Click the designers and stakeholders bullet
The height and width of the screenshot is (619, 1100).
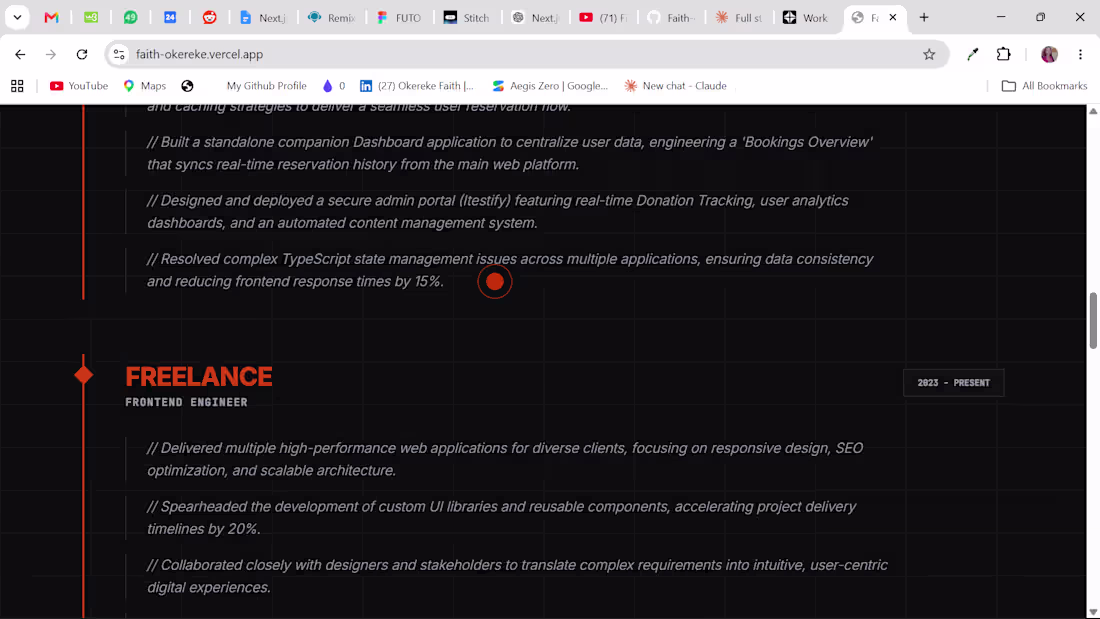(517, 576)
